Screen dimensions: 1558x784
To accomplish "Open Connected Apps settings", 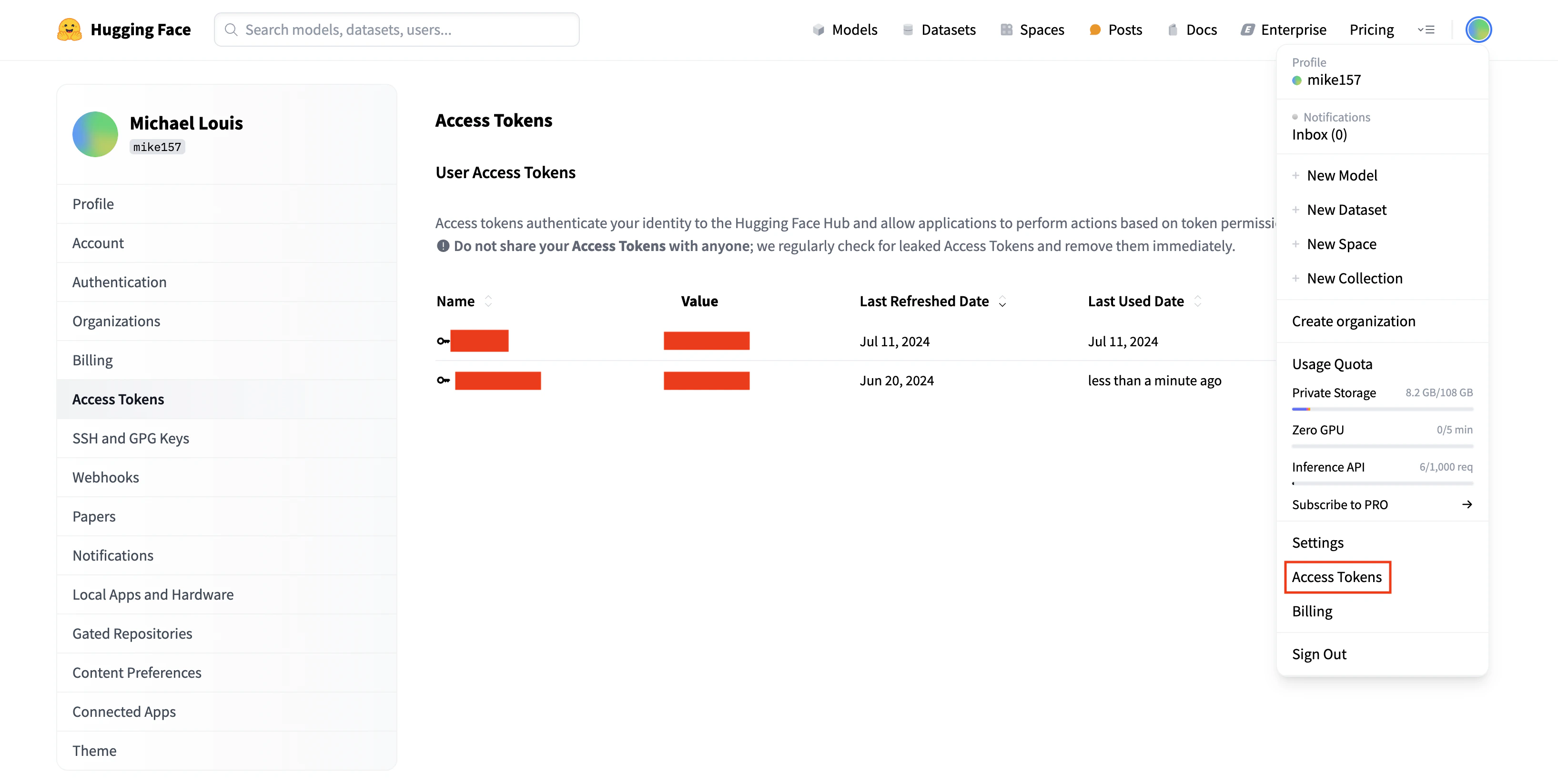I will 227,712.
